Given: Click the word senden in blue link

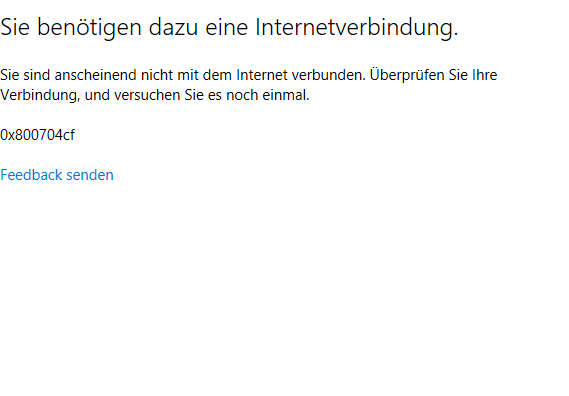Looking at the screenshot, I should pyautogui.click(x=90, y=175).
